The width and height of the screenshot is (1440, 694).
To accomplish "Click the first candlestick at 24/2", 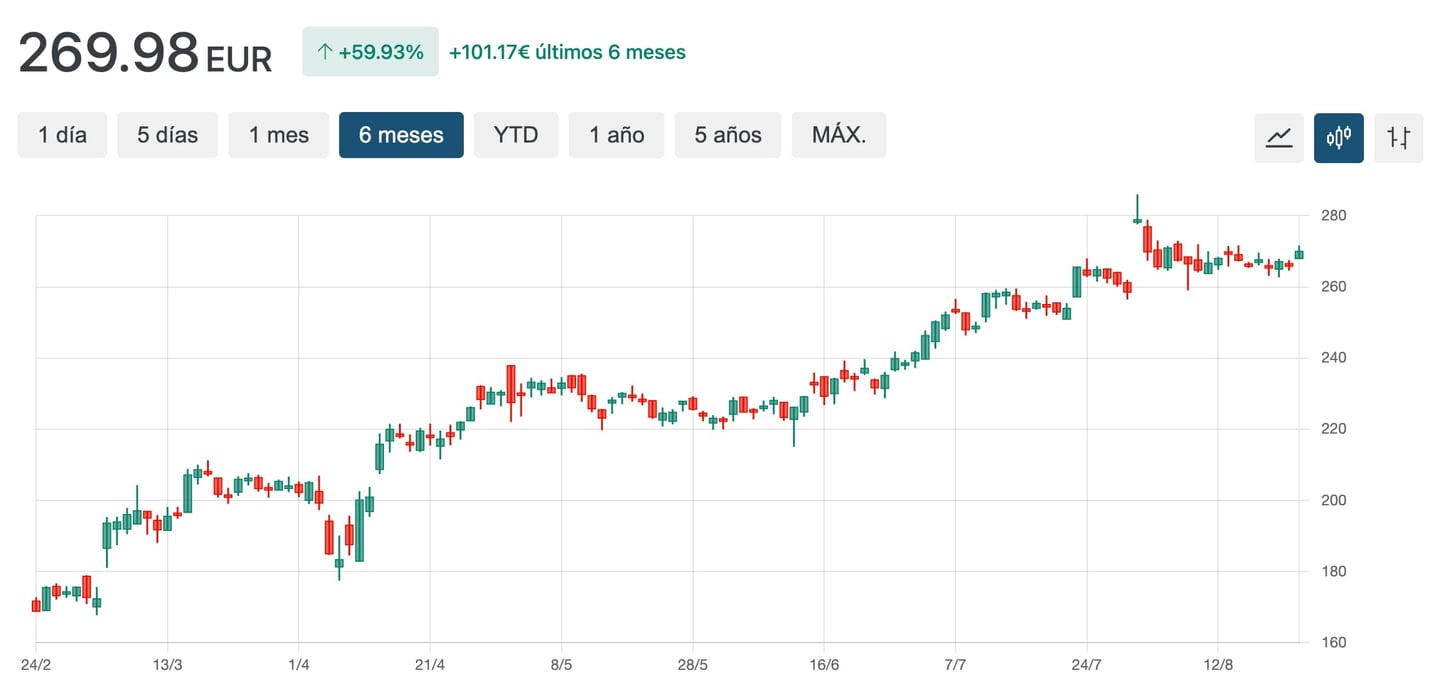I will click(36, 605).
